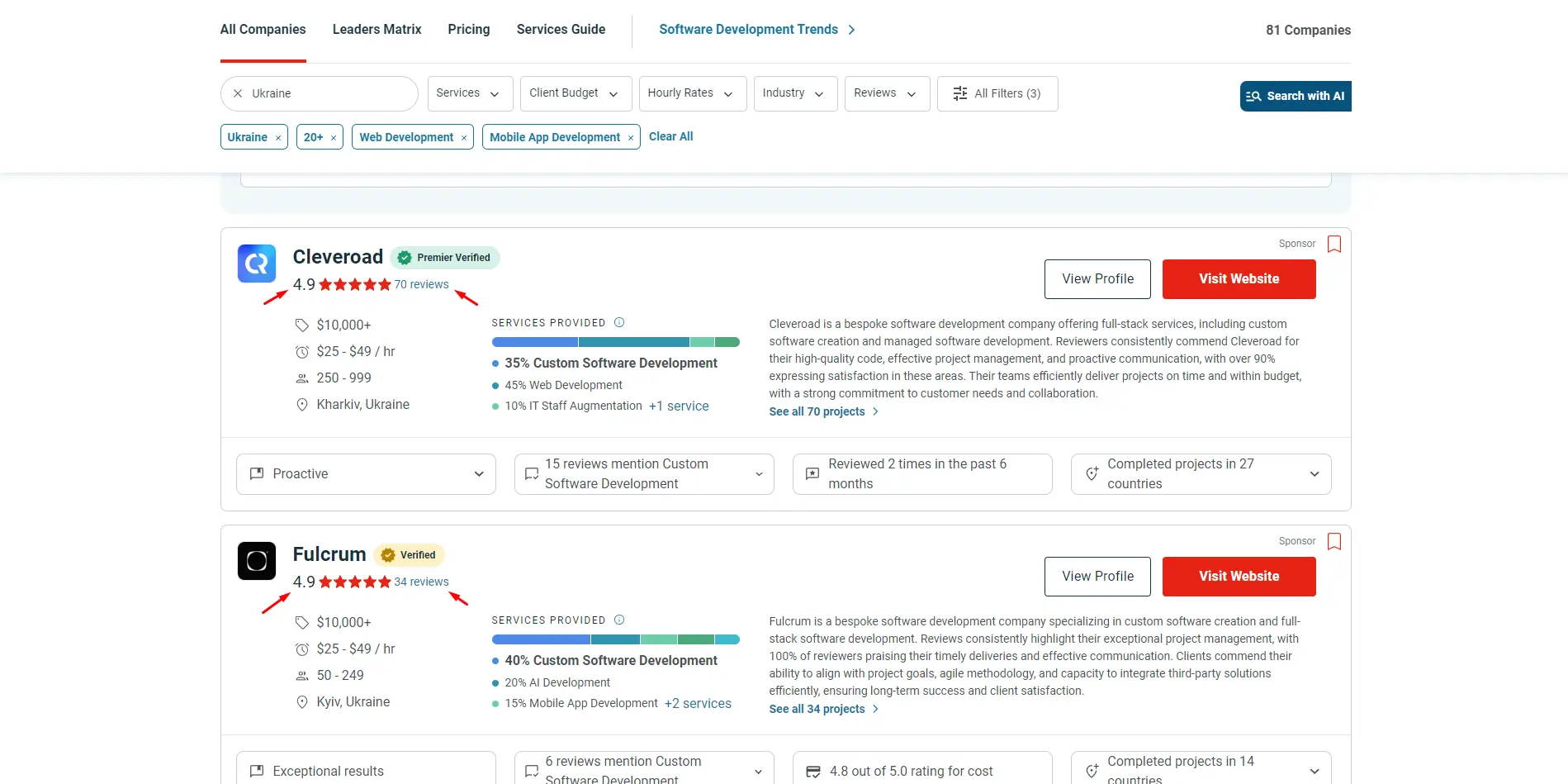Image resolution: width=1568 pixels, height=784 pixels.
Task: Open Cleveroad company name link
Action: pyautogui.click(x=338, y=257)
